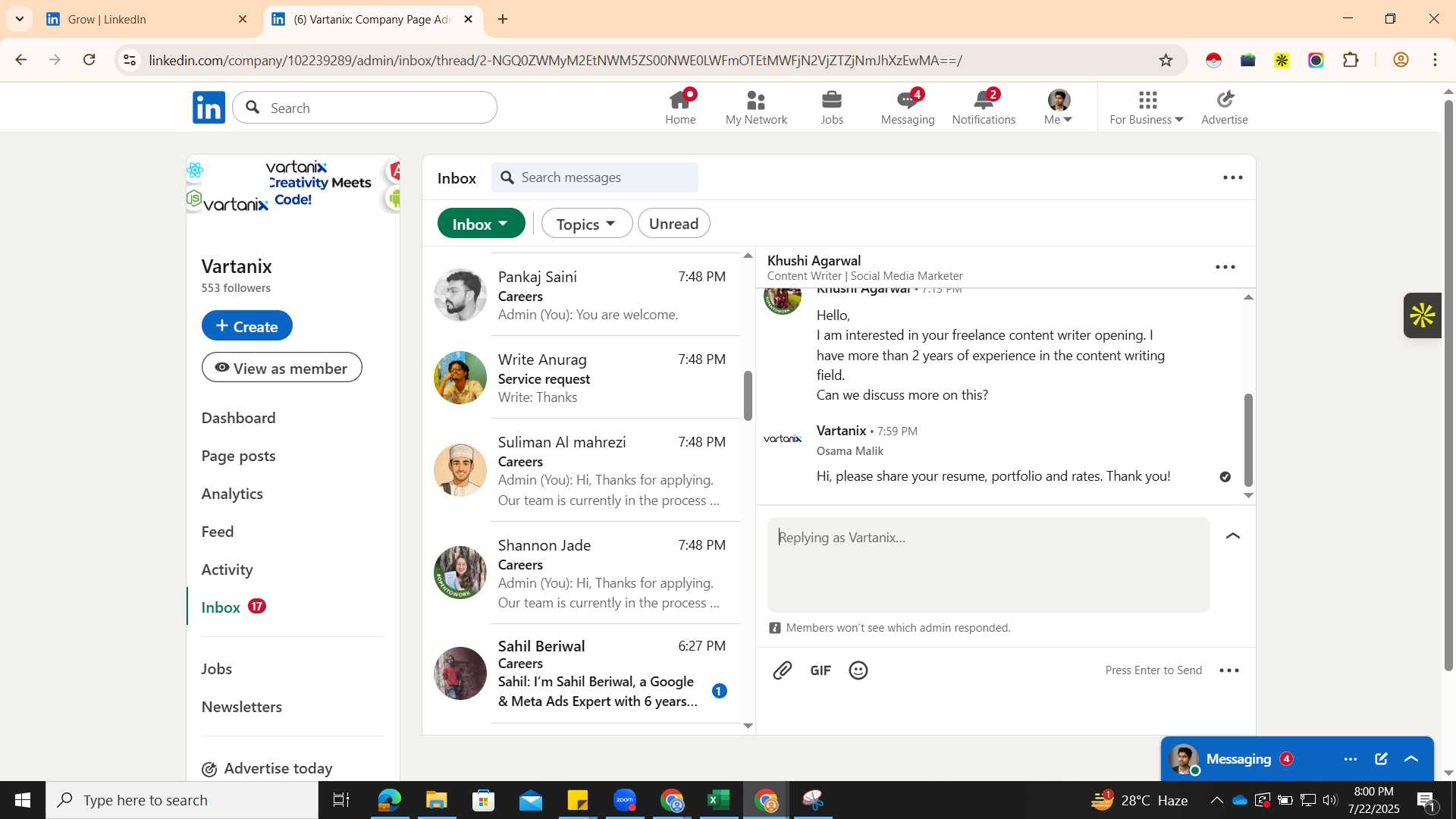Click View as member button
The height and width of the screenshot is (819, 1456).
(281, 368)
